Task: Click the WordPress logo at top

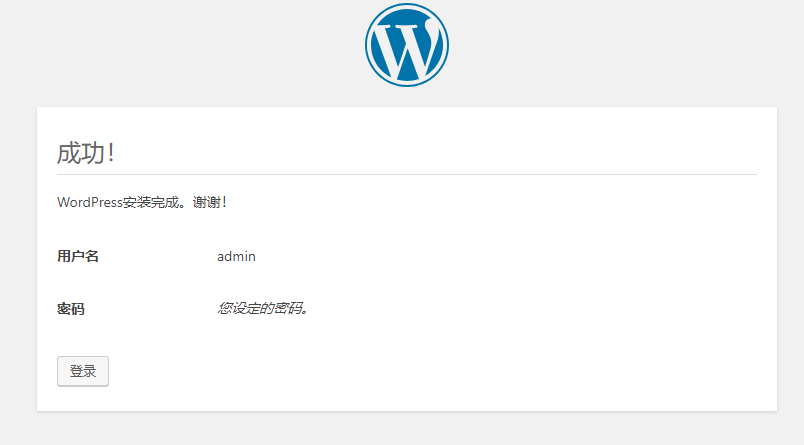Action: (x=407, y=45)
